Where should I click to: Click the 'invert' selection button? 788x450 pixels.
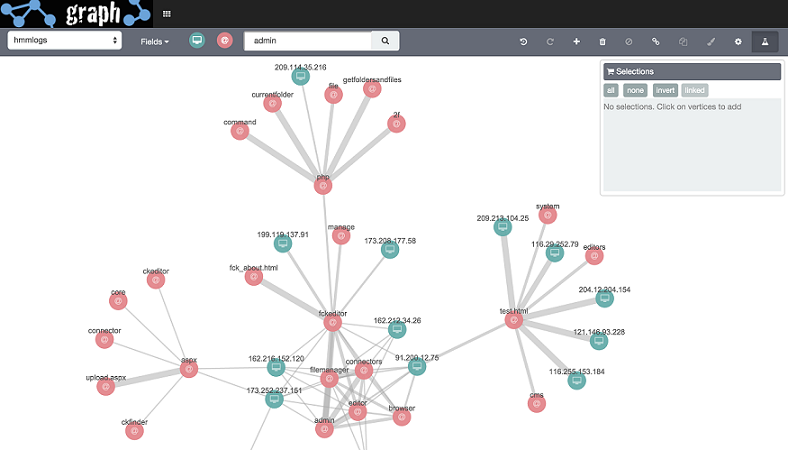[665, 90]
